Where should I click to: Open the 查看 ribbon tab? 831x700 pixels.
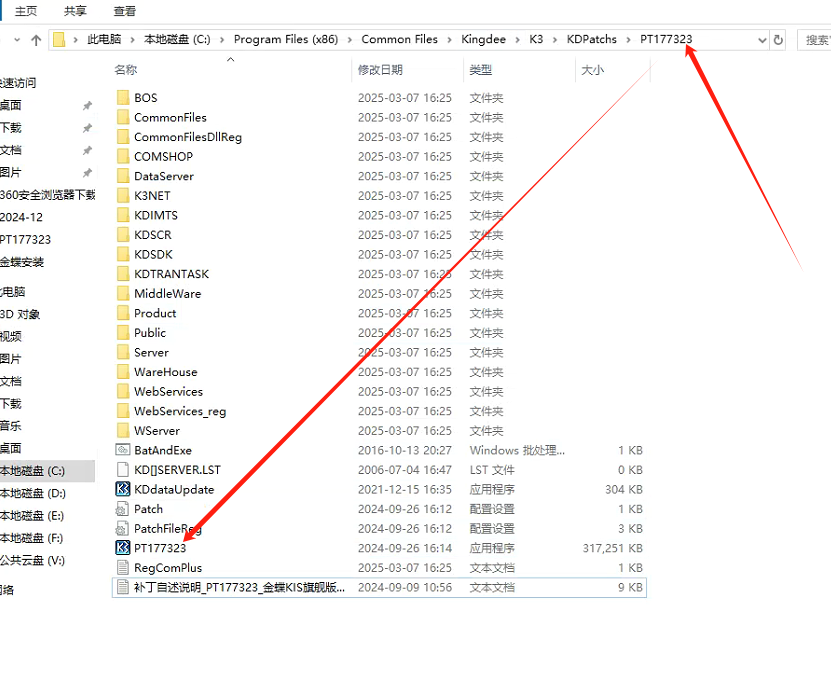coord(125,11)
